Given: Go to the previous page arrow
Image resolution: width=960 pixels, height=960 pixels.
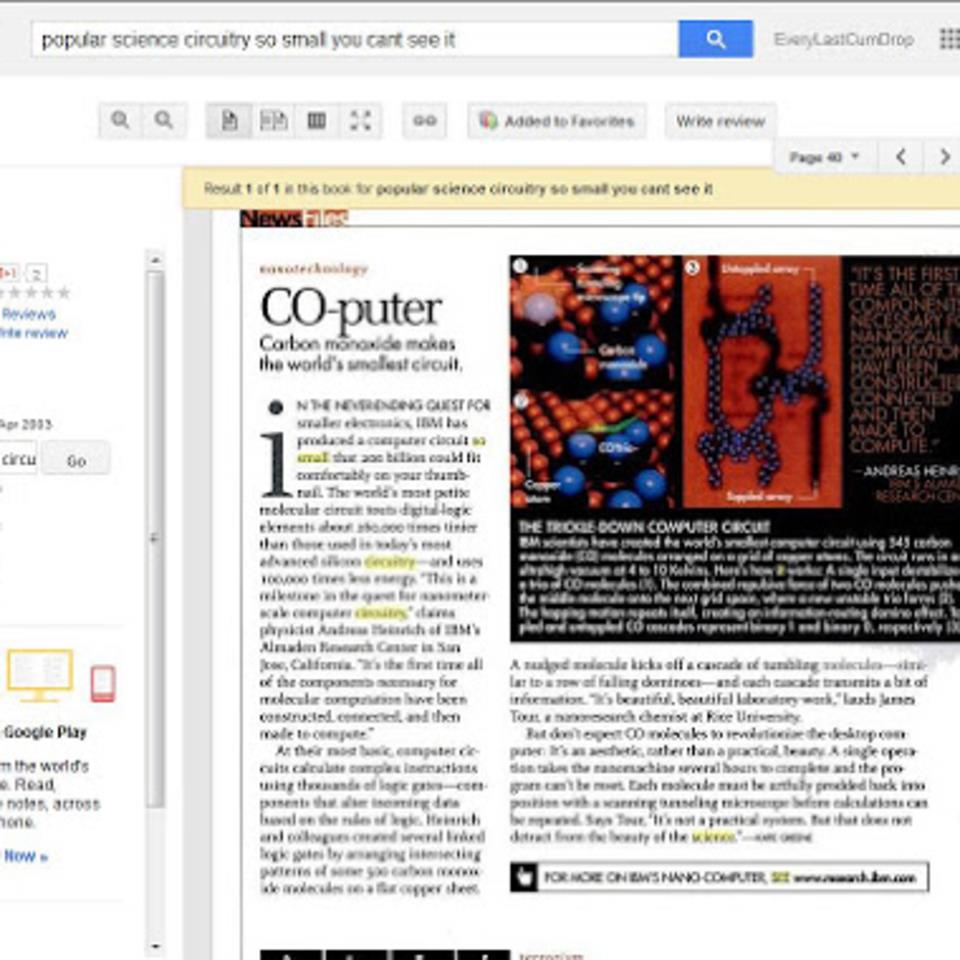Looking at the screenshot, I should [900, 157].
